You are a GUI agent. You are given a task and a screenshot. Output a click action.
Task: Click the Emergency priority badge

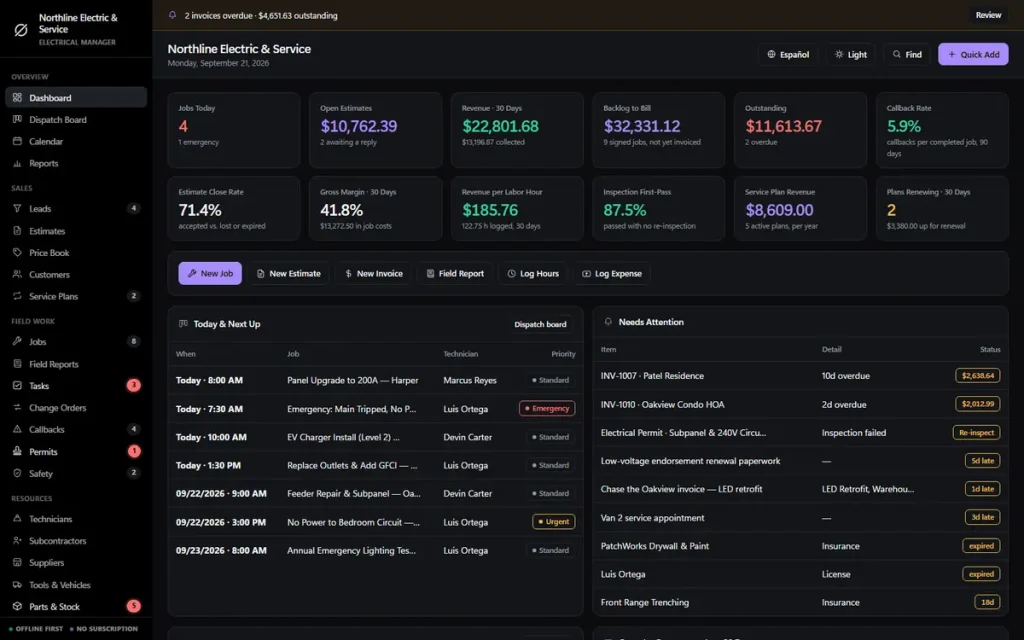click(547, 408)
